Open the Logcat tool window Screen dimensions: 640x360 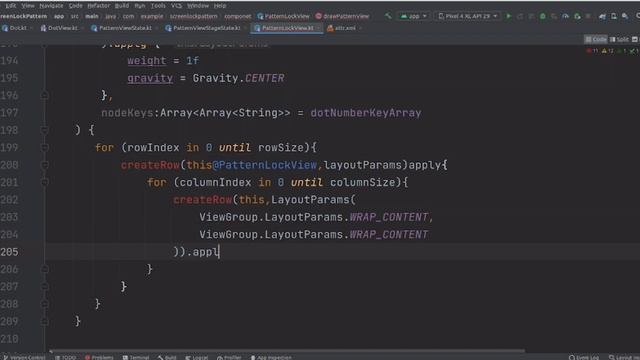pos(196,357)
